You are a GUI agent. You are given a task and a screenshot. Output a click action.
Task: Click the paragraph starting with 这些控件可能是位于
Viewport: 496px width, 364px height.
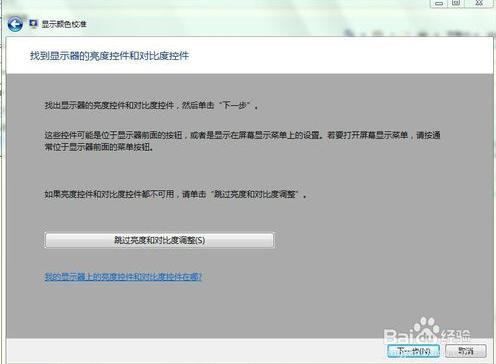click(x=243, y=141)
